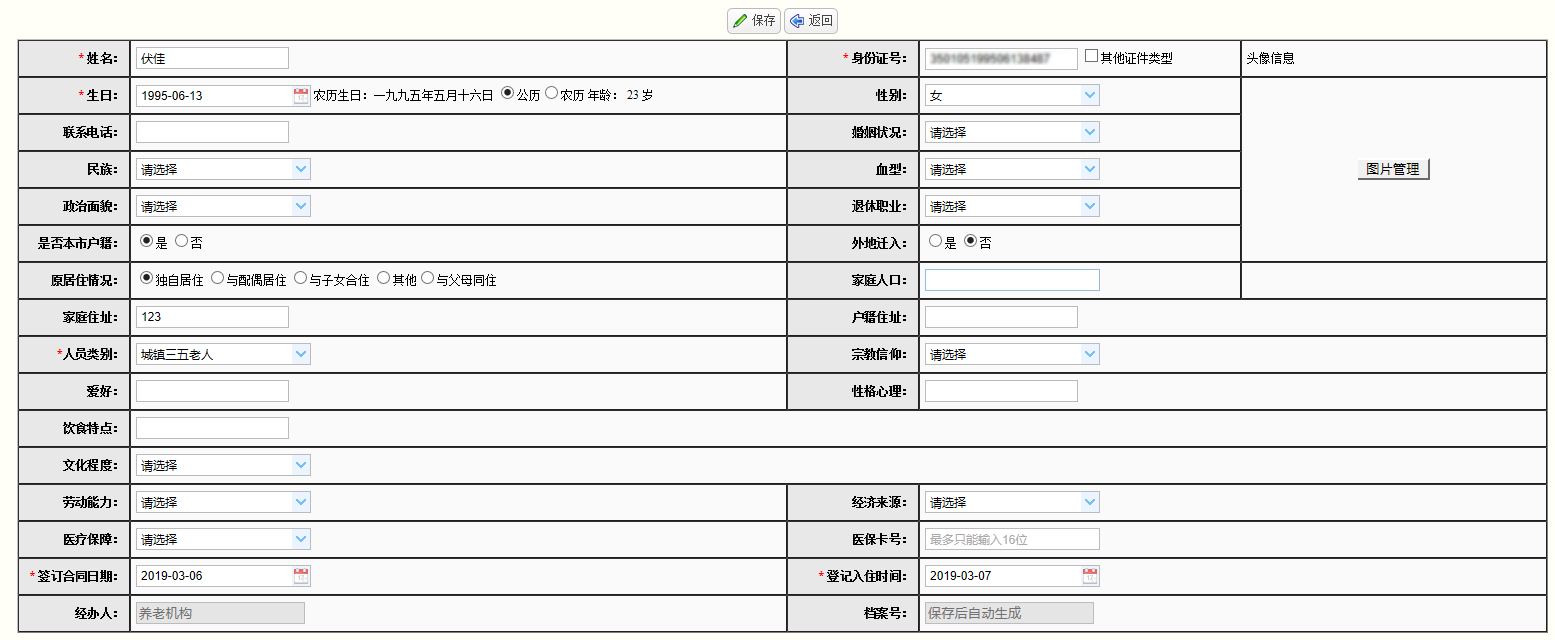Select 是 for 外地迁入
The width and height of the screenshot is (1555, 640).
tap(935, 242)
